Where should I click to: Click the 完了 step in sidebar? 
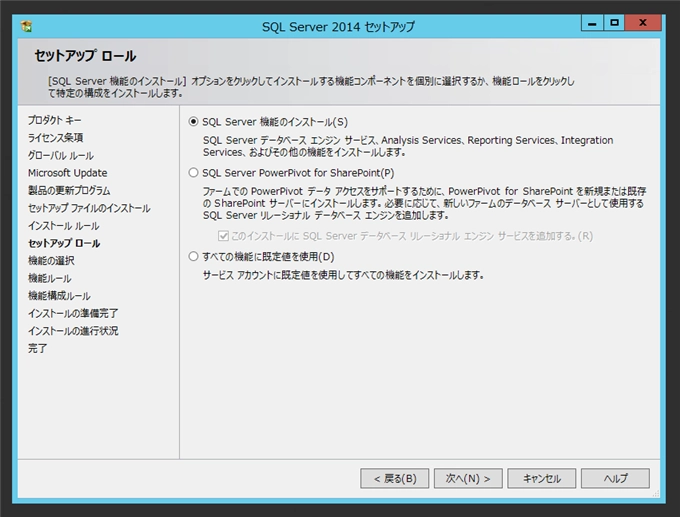tap(37, 348)
